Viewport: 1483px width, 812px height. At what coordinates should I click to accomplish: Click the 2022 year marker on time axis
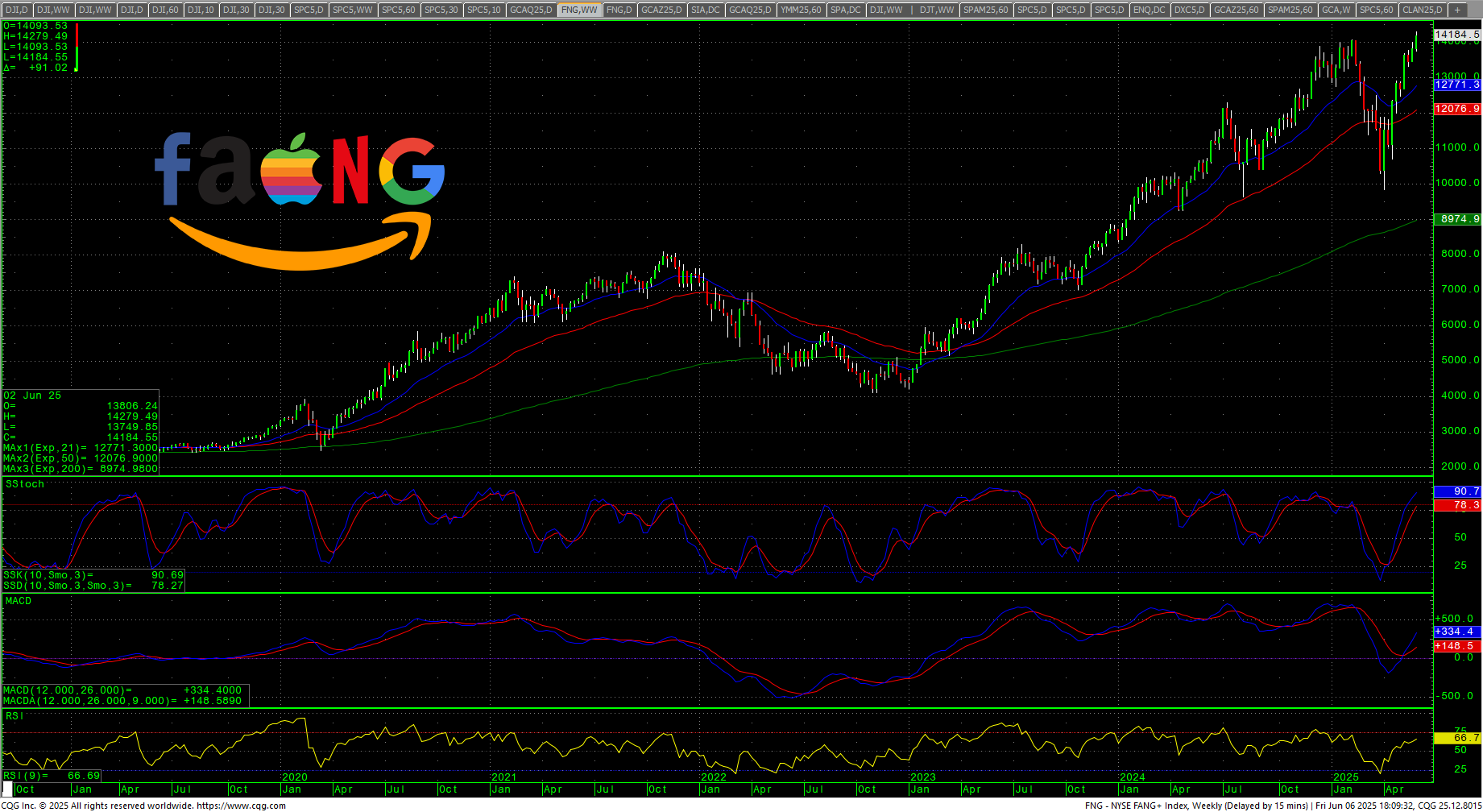[x=714, y=777]
